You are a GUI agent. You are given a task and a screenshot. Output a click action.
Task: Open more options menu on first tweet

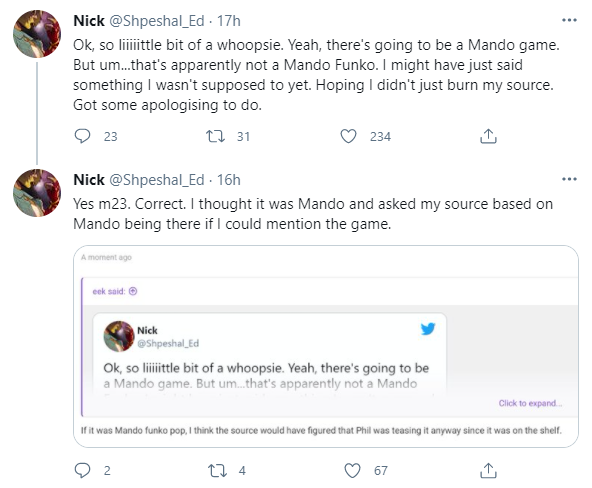pos(569,20)
